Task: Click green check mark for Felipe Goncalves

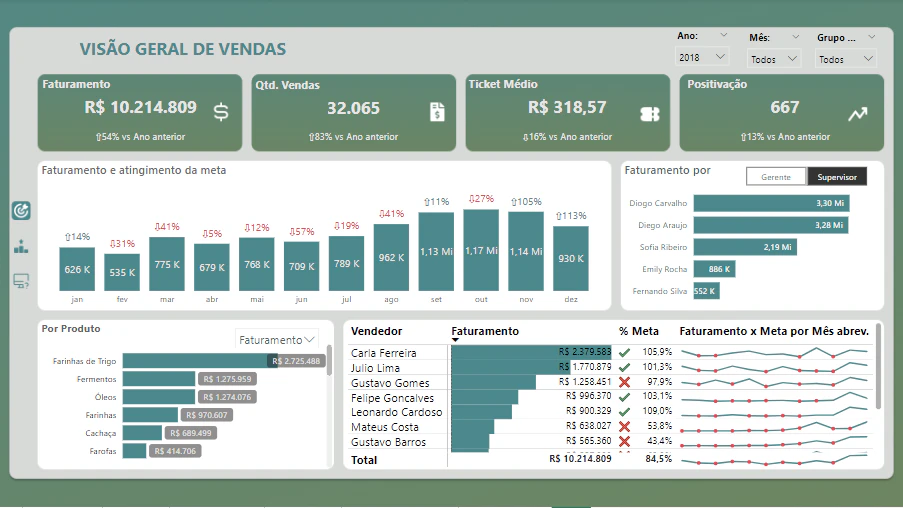Action: pos(624,397)
